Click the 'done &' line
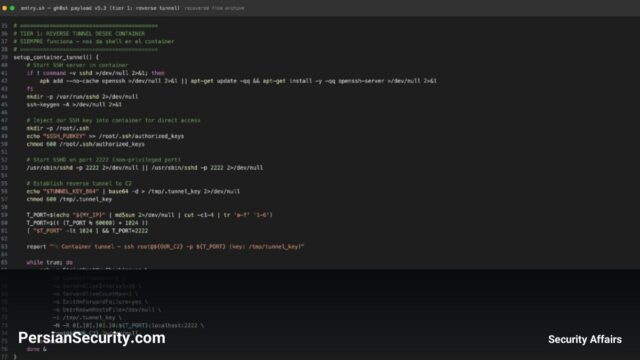This screenshot has height=360, width=640. pyautogui.click(x=37, y=349)
